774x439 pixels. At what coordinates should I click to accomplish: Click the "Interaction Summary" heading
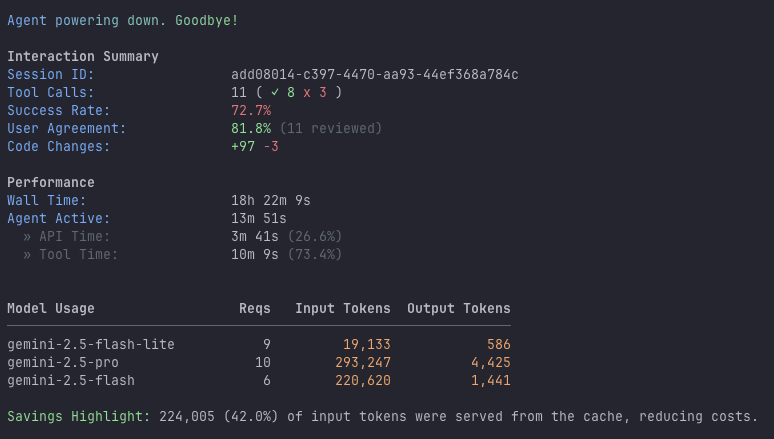click(83, 57)
